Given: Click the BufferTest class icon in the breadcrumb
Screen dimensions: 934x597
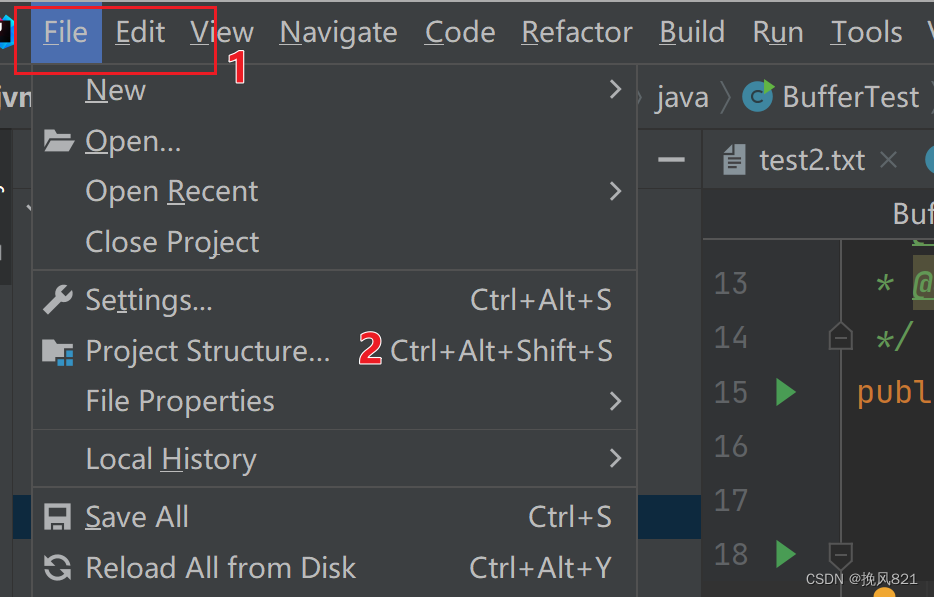Looking at the screenshot, I should pos(758,96).
